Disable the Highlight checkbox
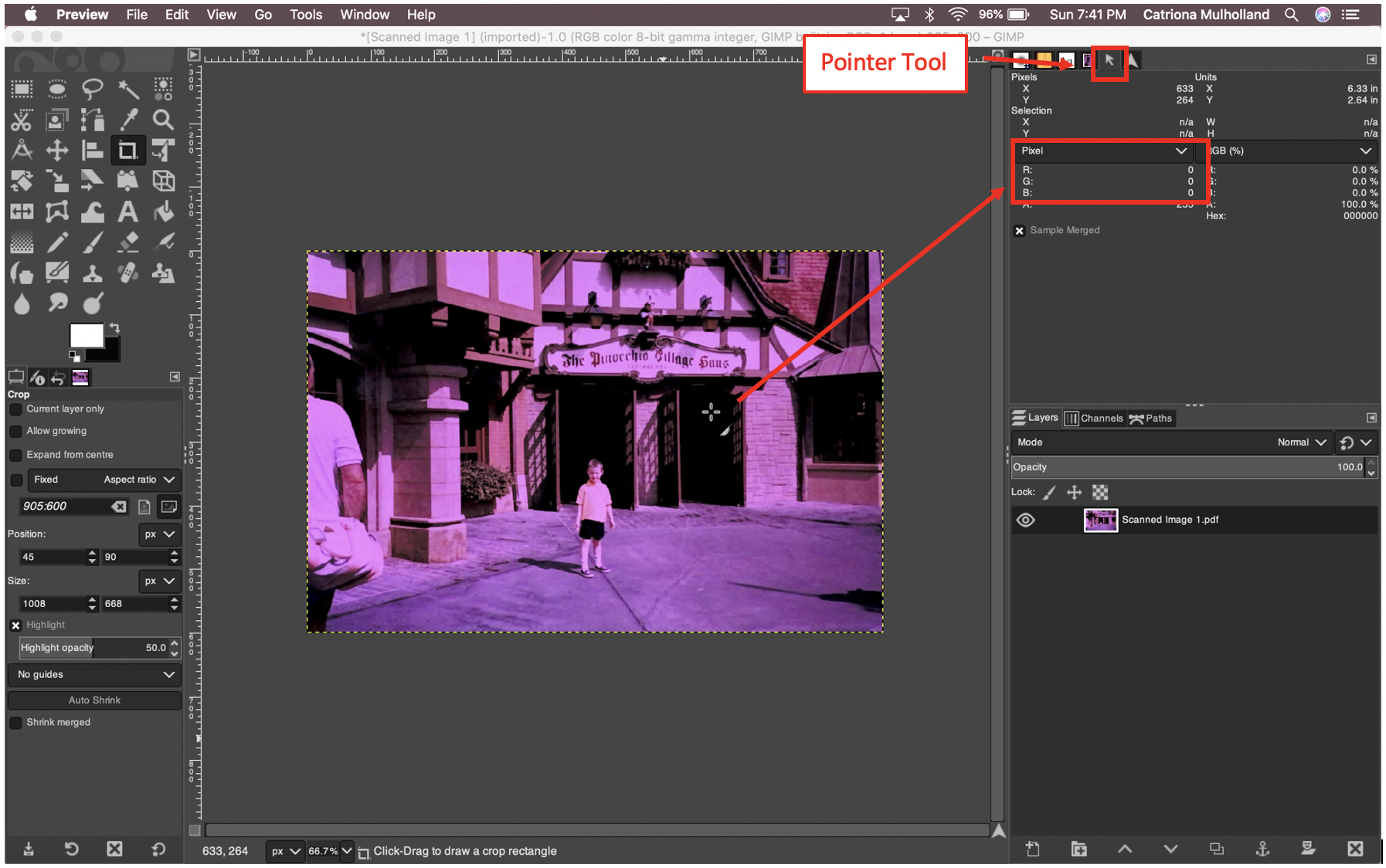This screenshot has width=1386, height=868. click(x=15, y=625)
